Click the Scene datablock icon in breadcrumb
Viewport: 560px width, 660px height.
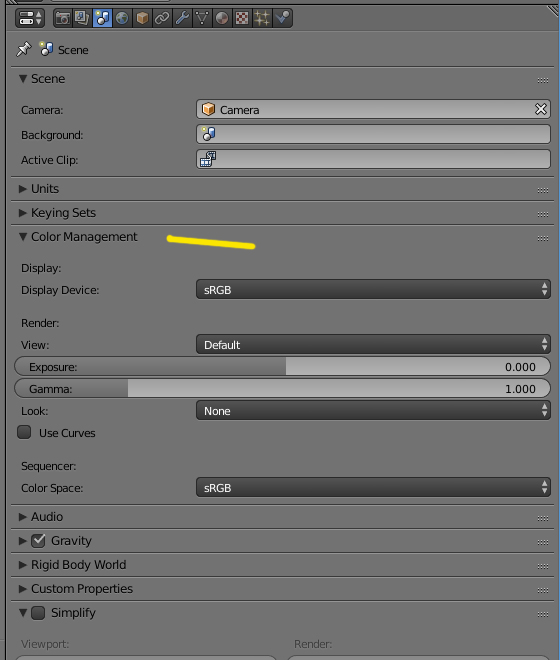(46, 49)
